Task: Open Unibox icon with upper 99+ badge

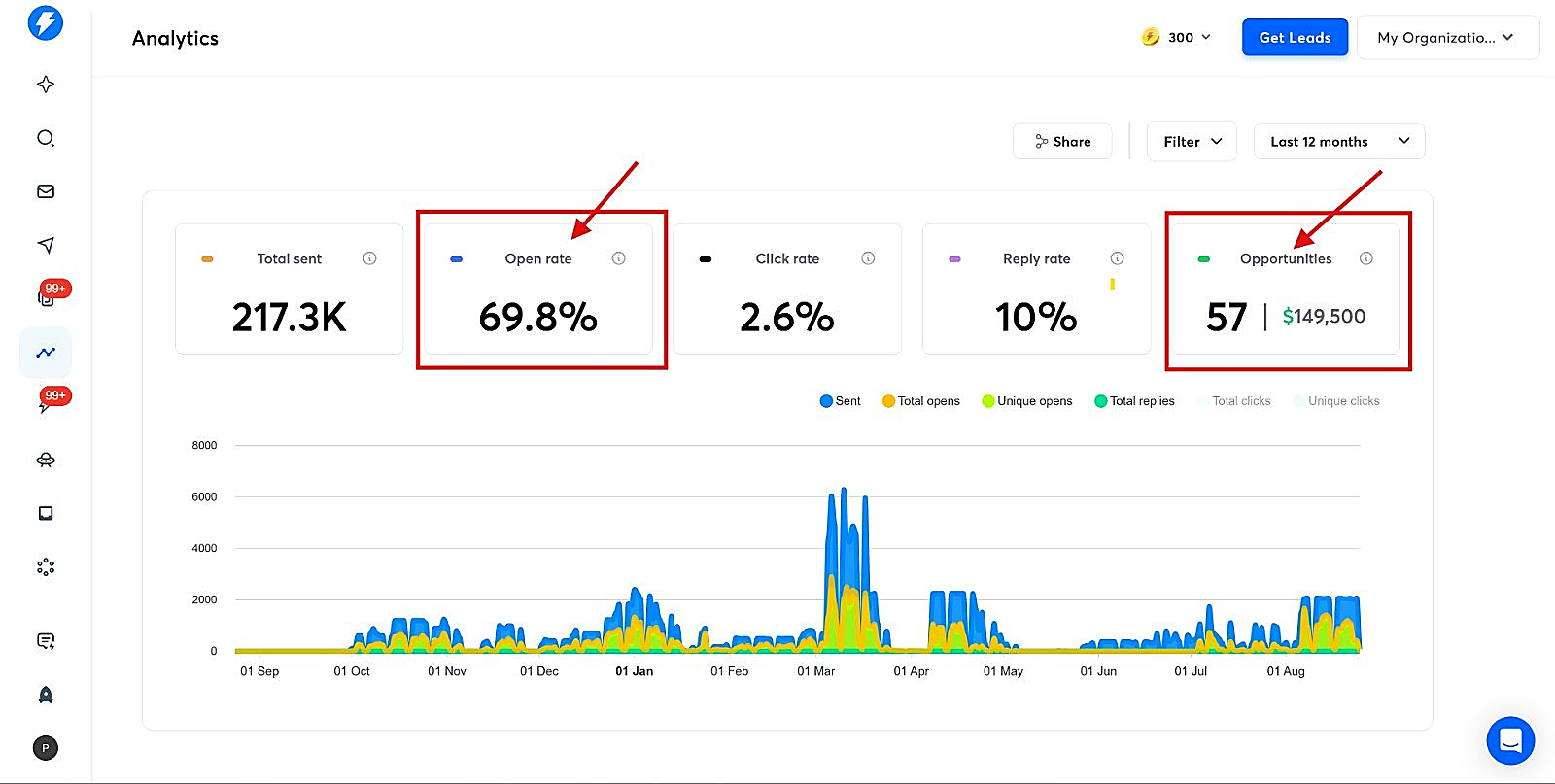Action: tap(46, 296)
